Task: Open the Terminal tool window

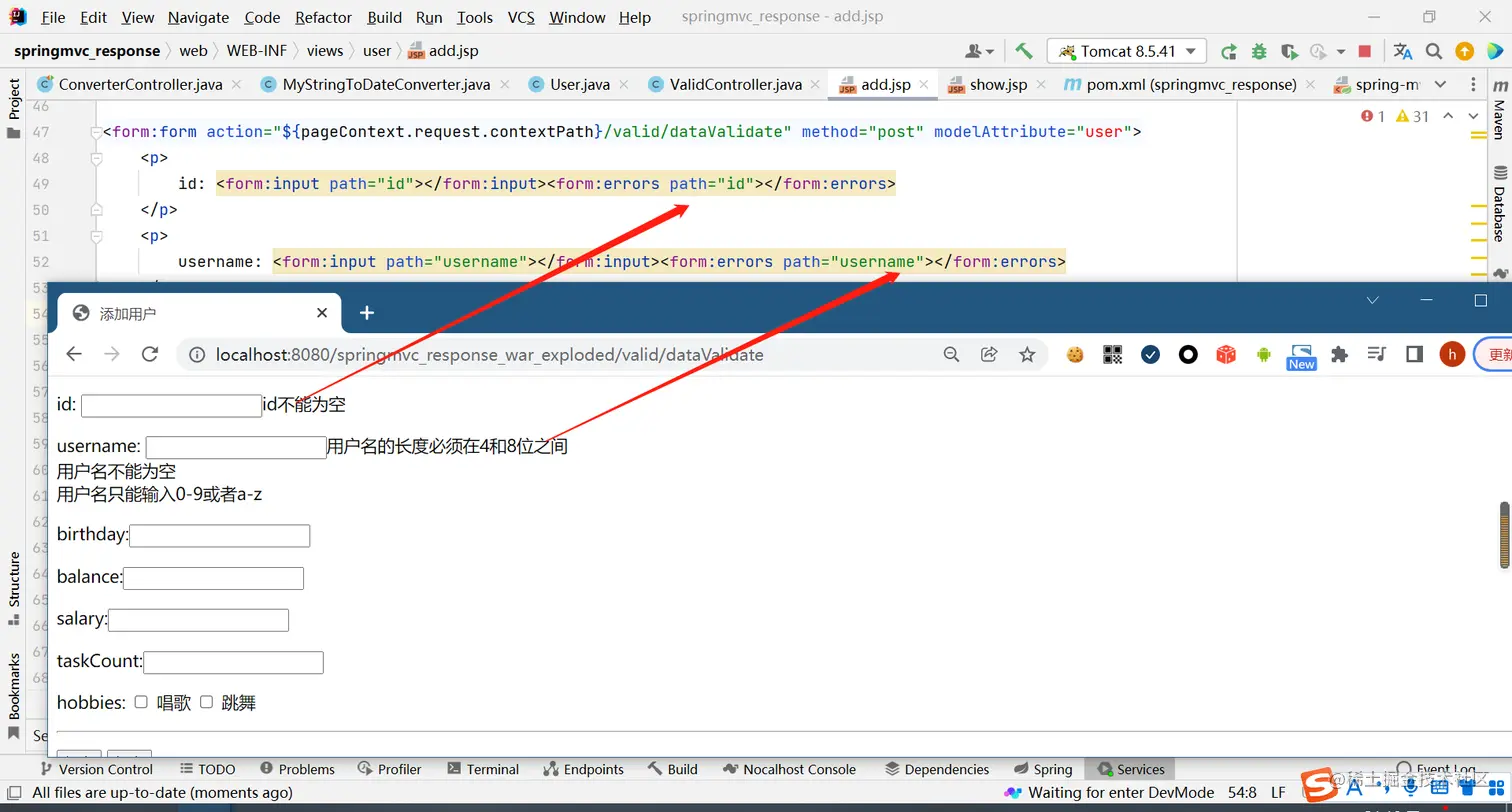Action: pos(483,769)
